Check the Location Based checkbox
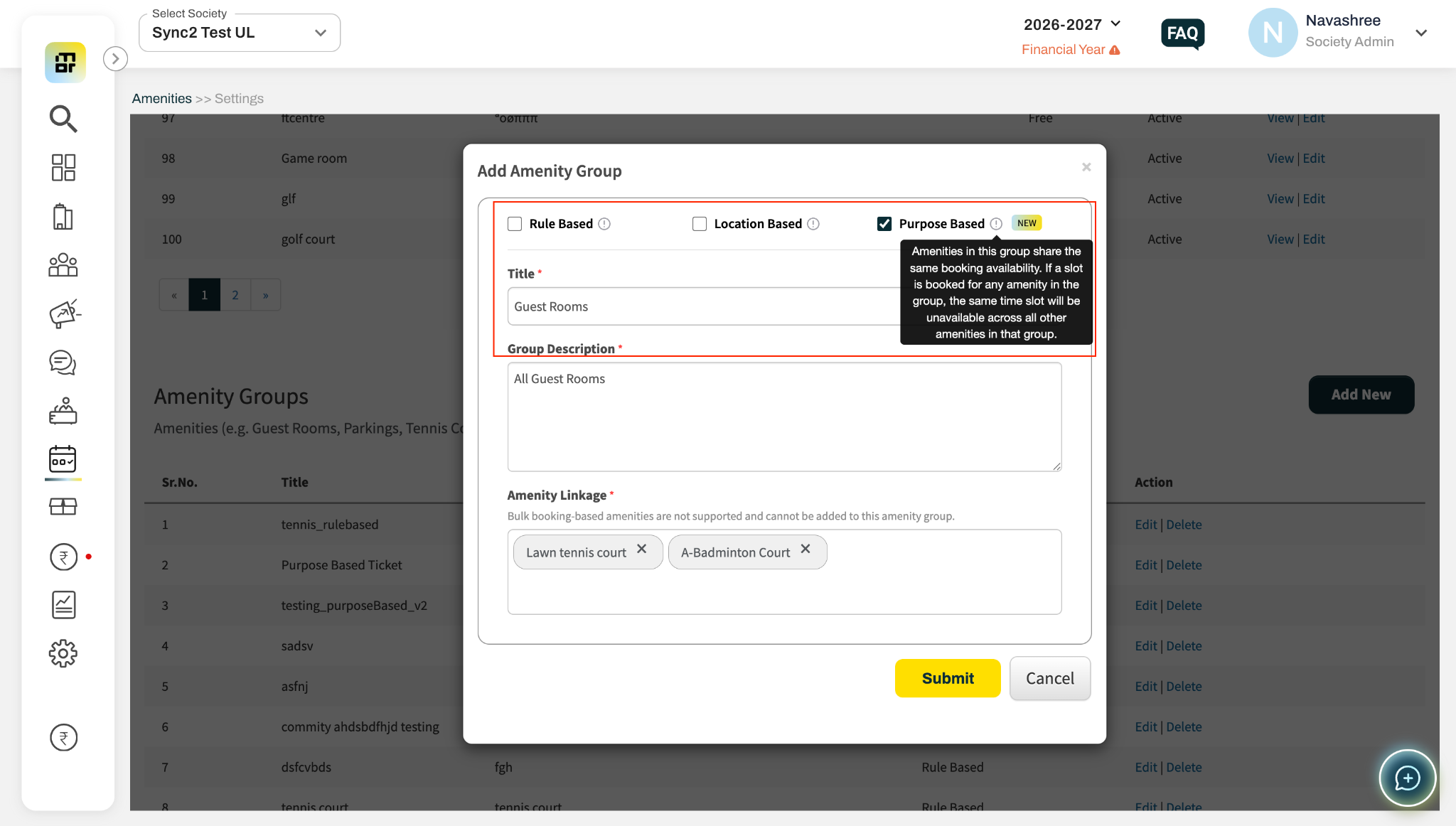 [x=700, y=224]
